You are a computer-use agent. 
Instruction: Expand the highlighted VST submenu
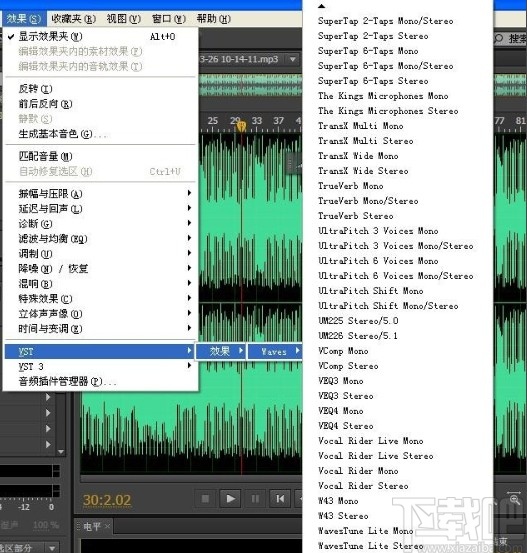(x=99, y=351)
